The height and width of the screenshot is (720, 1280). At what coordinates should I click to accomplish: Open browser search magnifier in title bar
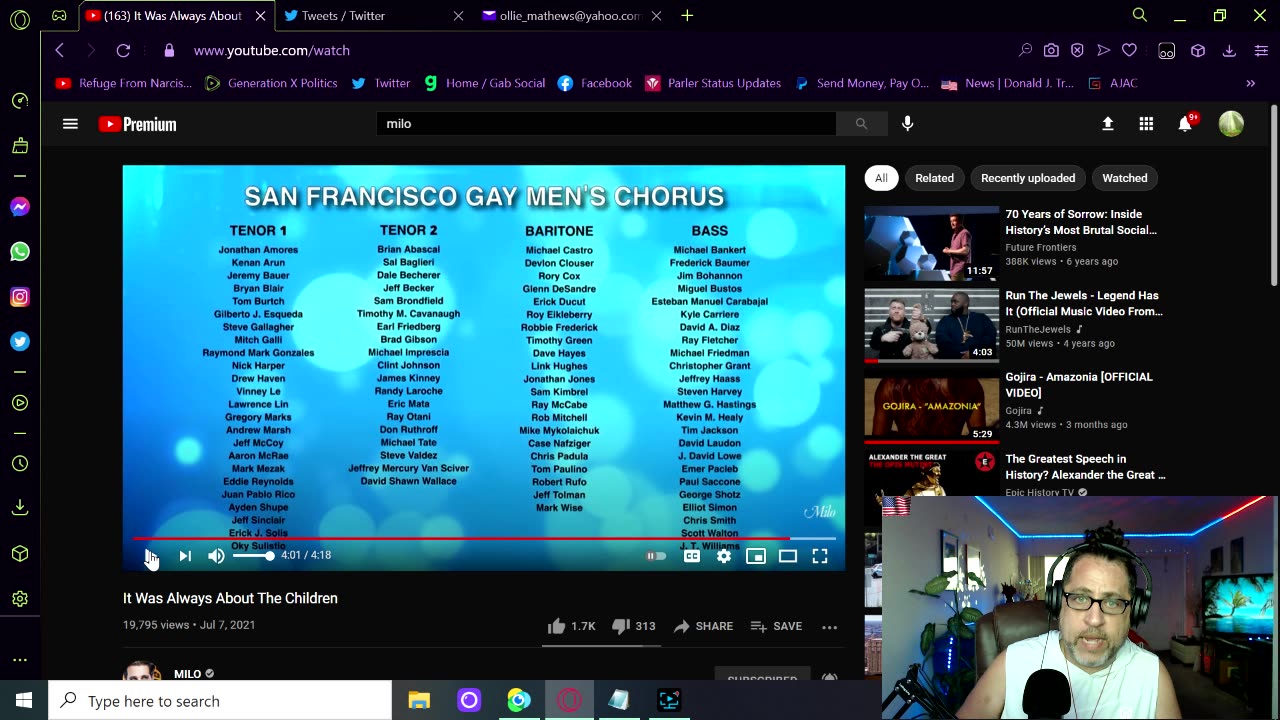(x=1139, y=15)
